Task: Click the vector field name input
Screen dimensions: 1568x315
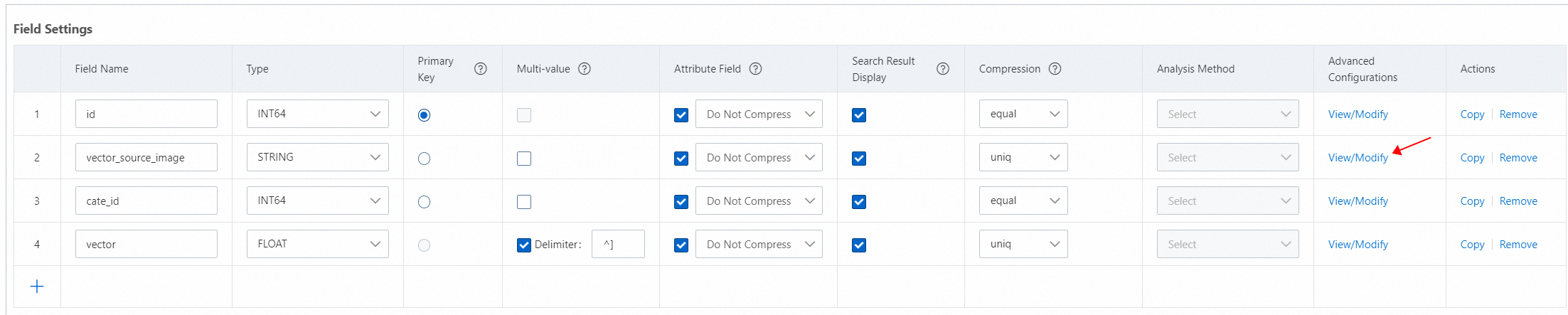Action: pyautogui.click(x=146, y=245)
